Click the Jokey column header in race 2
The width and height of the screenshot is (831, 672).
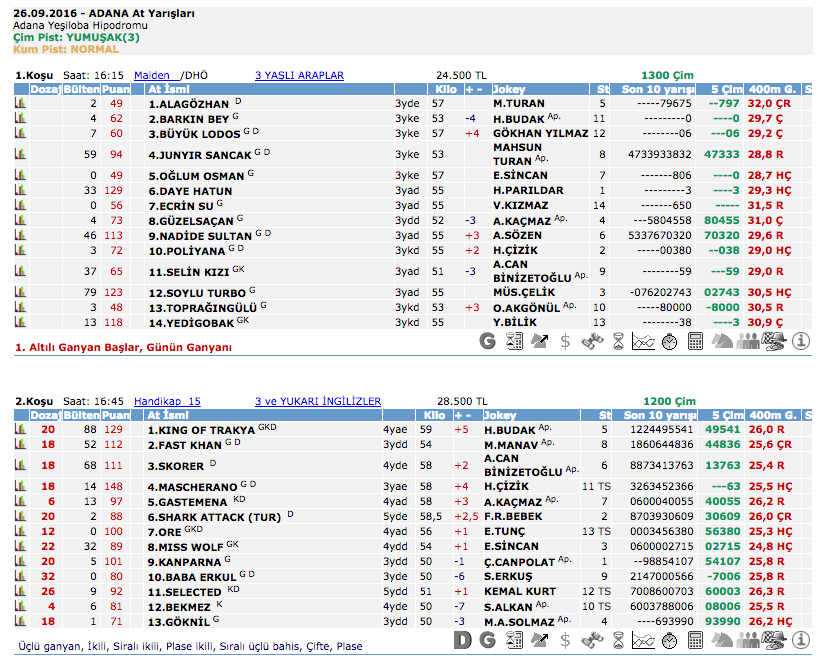pyautogui.click(x=500, y=415)
